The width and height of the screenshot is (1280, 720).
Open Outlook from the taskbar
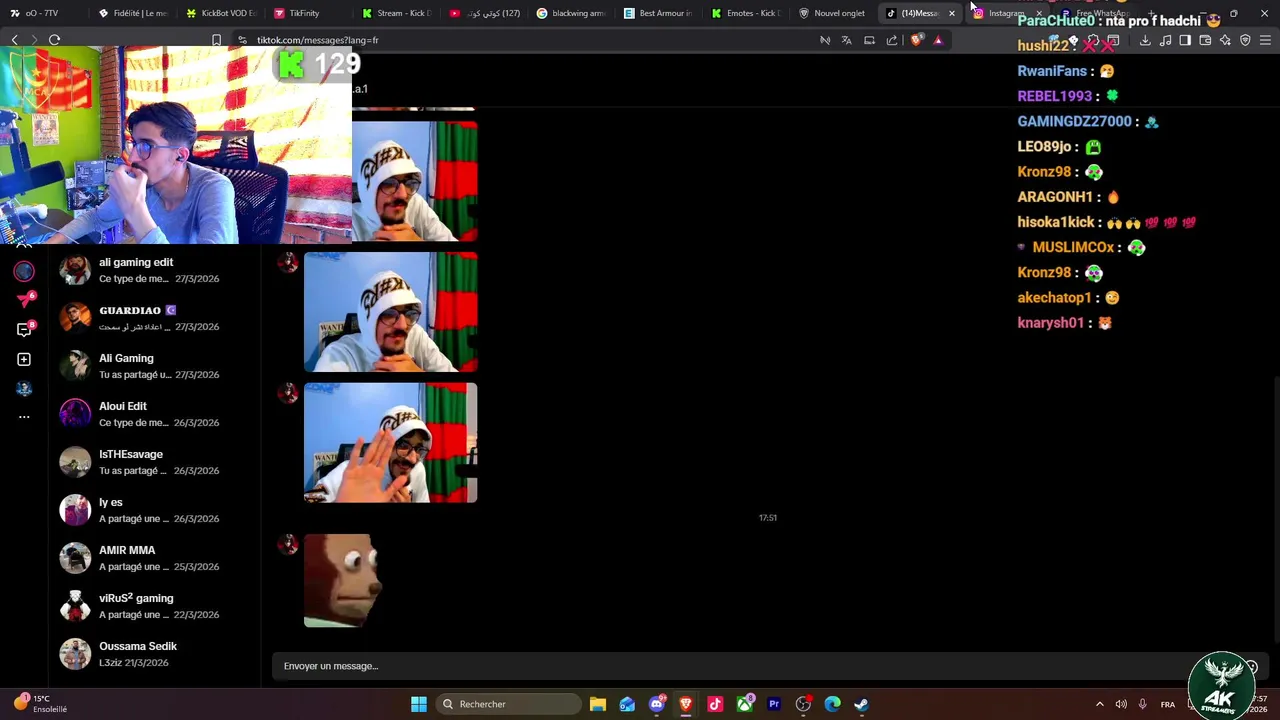click(x=627, y=704)
